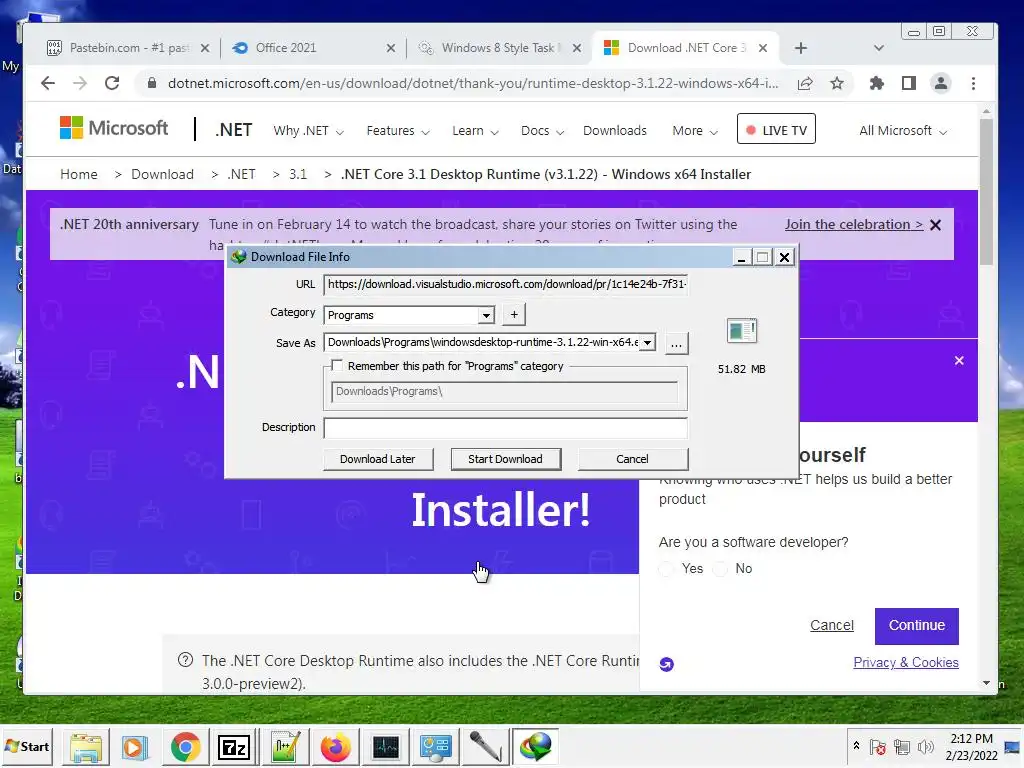Bookmark this page with star icon
The width and height of the screenshot is (1024, 768).
(x=837, y=83)
